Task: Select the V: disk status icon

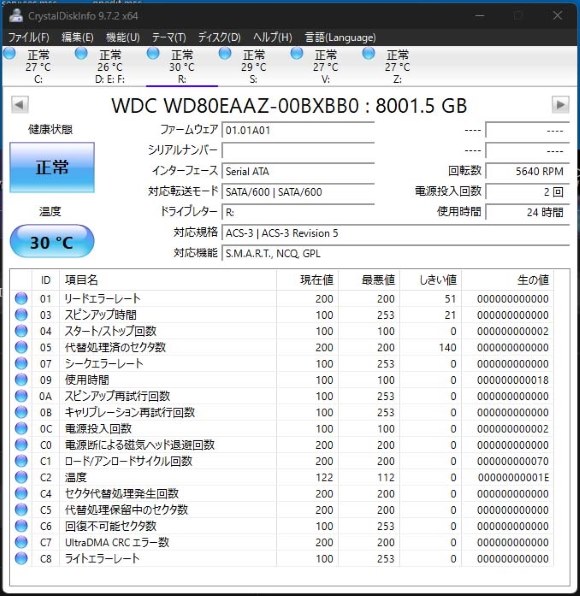Action: (297, 54)
